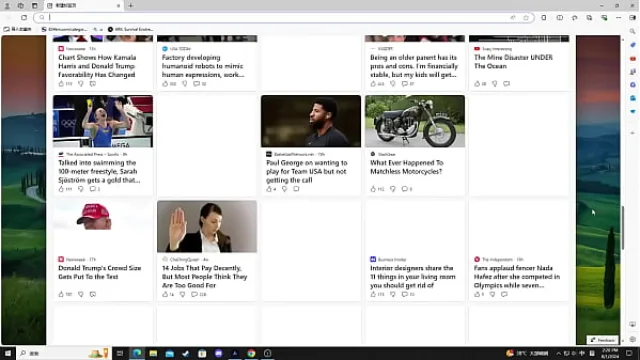
Task: Open the sidebar search icon
Action: point(632,31)
